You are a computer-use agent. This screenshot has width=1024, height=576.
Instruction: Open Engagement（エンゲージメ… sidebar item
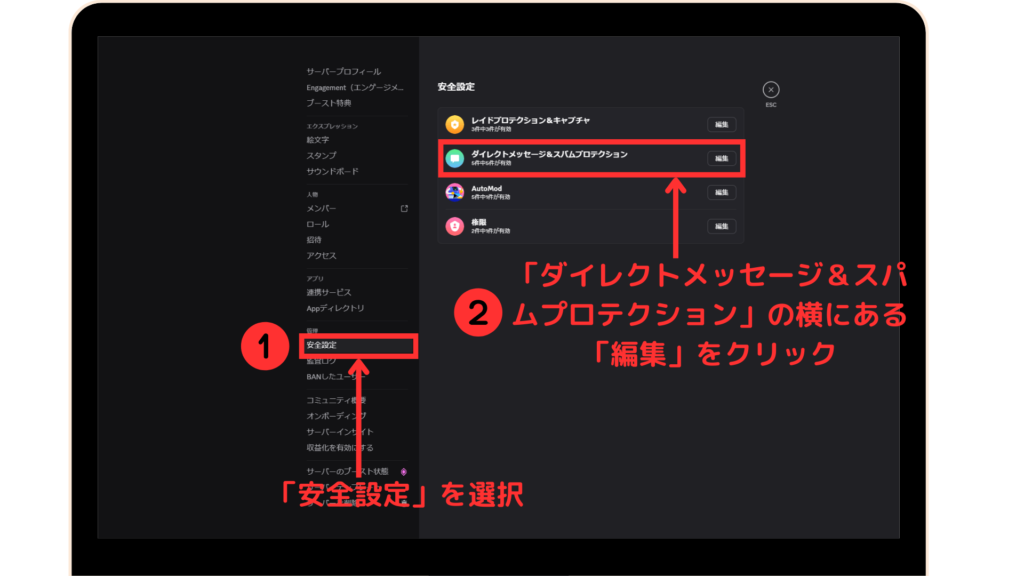tap(355, 88)
